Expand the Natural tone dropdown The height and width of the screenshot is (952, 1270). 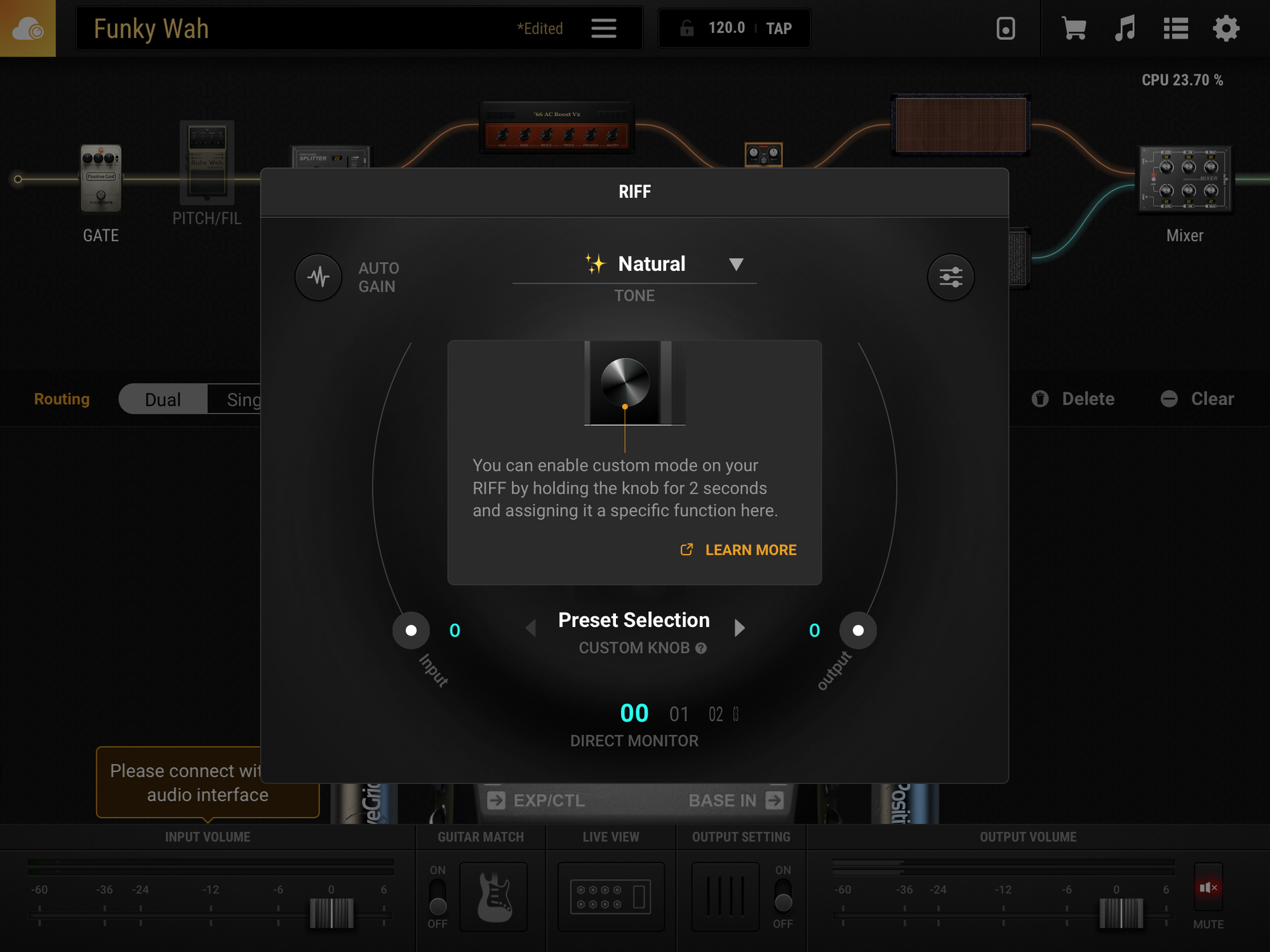click(736, 264)
